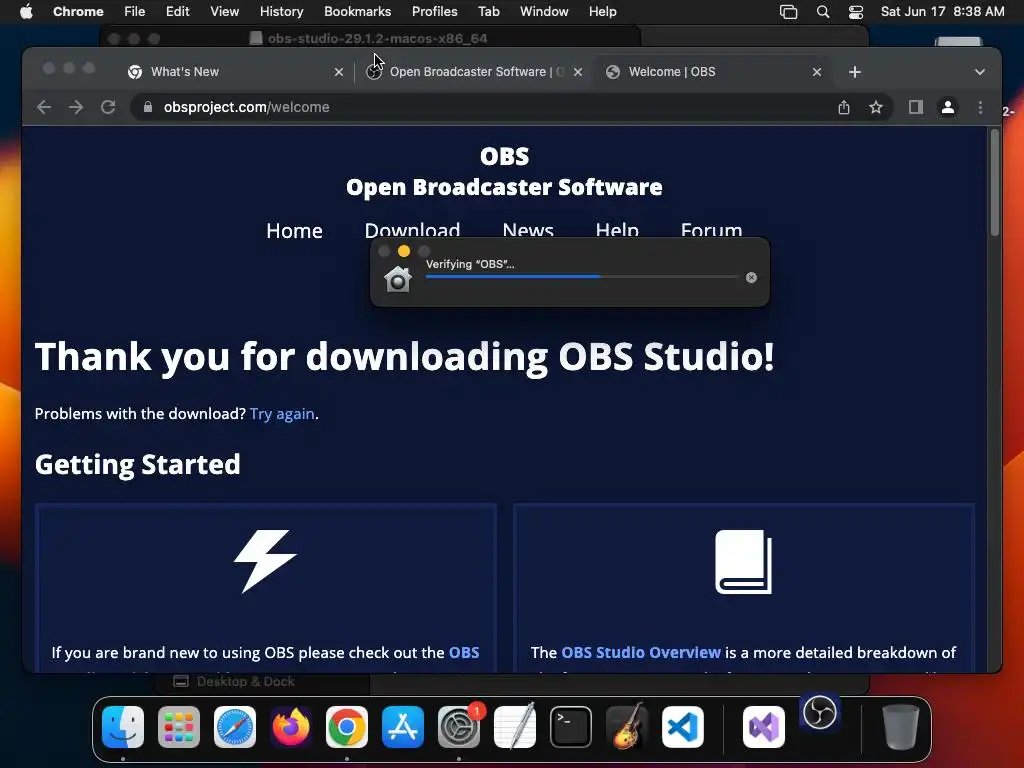Open the Window menu
Screen dimensions: 1024x768
[544, 12]
